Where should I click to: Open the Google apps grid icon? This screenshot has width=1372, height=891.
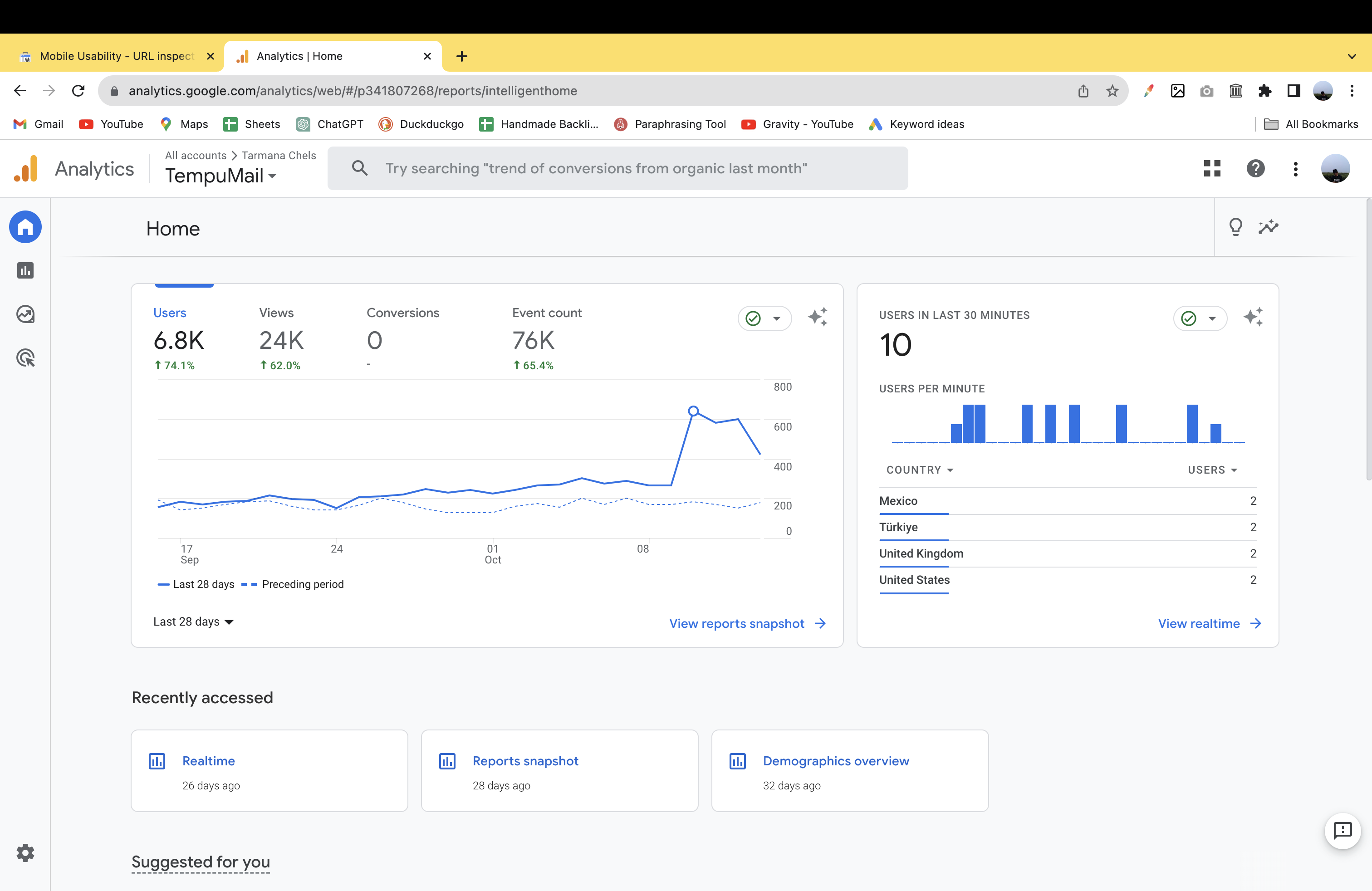(x=1212, y=168)
